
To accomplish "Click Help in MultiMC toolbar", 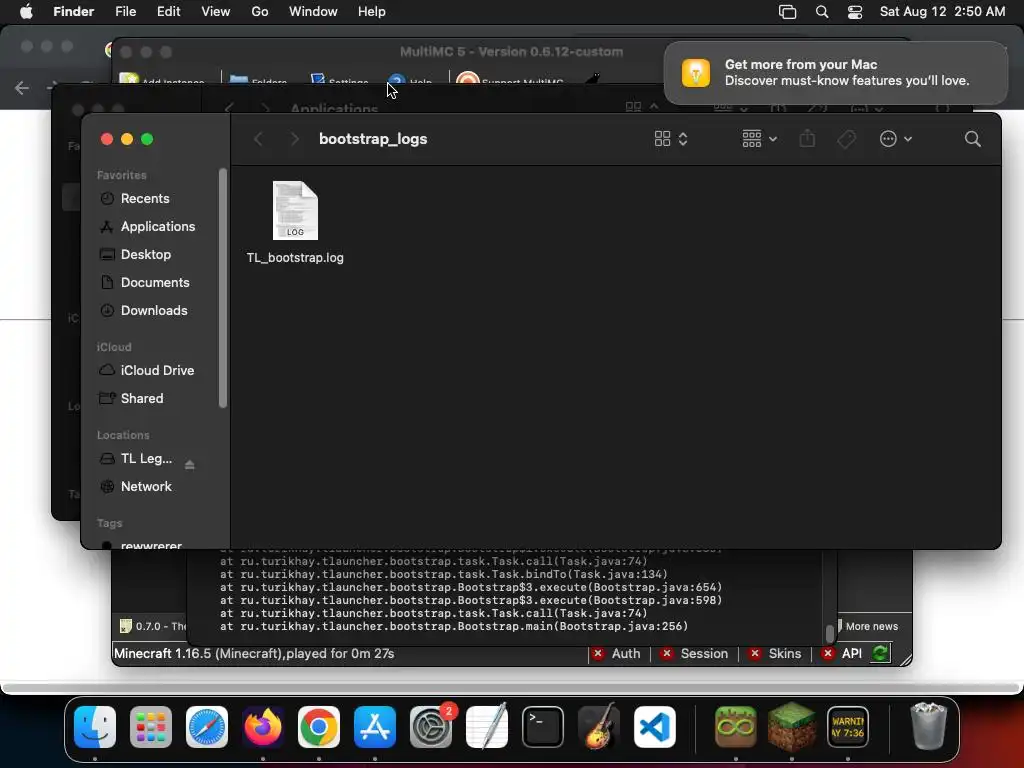I will coord(410,81).
